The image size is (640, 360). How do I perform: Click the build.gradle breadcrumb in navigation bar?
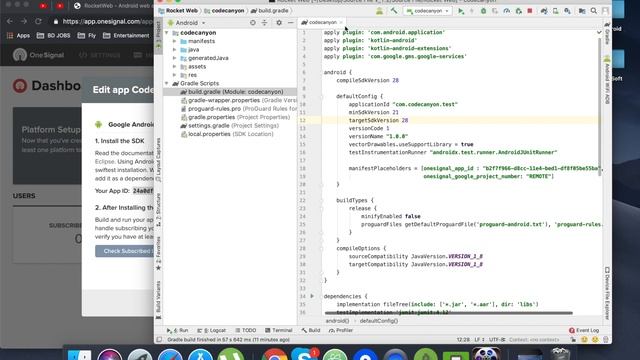270,11
